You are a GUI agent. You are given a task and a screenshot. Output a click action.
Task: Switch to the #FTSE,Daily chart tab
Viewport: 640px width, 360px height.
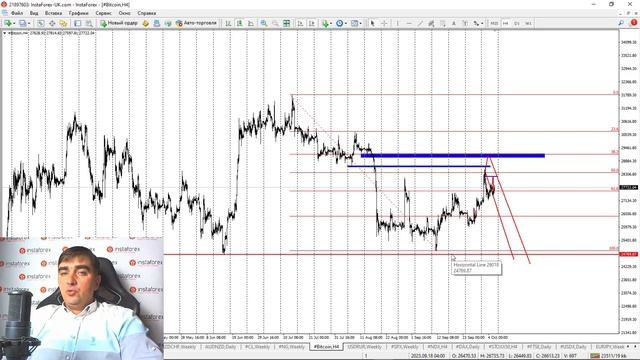click(x=539, y=347)
